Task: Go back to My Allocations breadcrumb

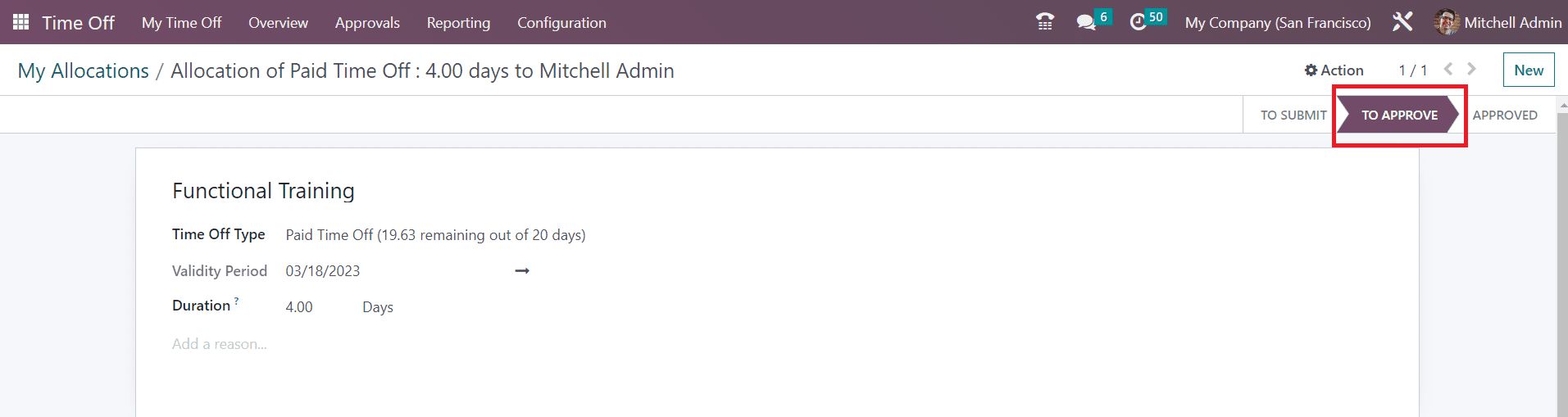Action: click(84, 71)
